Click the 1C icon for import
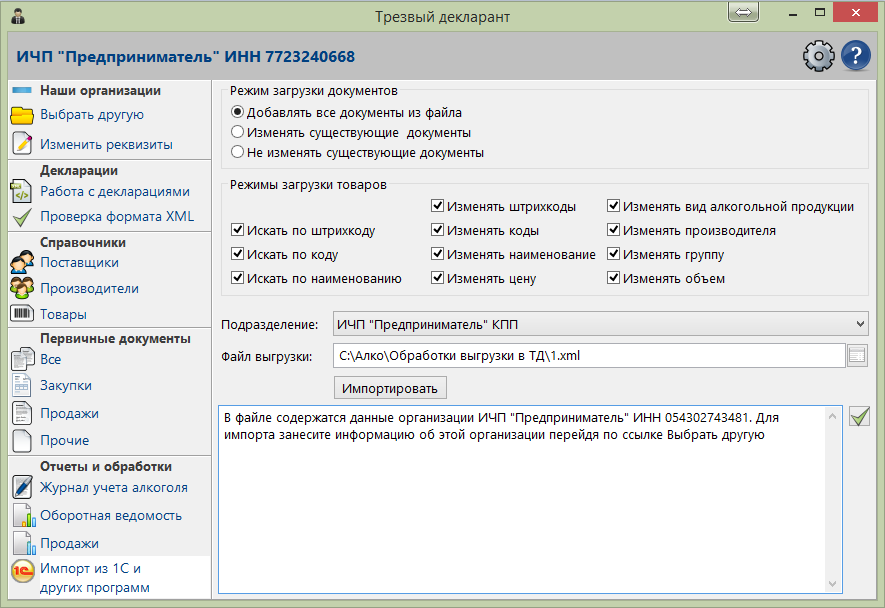This screenshot has height=608, width=885. [22, 572]
